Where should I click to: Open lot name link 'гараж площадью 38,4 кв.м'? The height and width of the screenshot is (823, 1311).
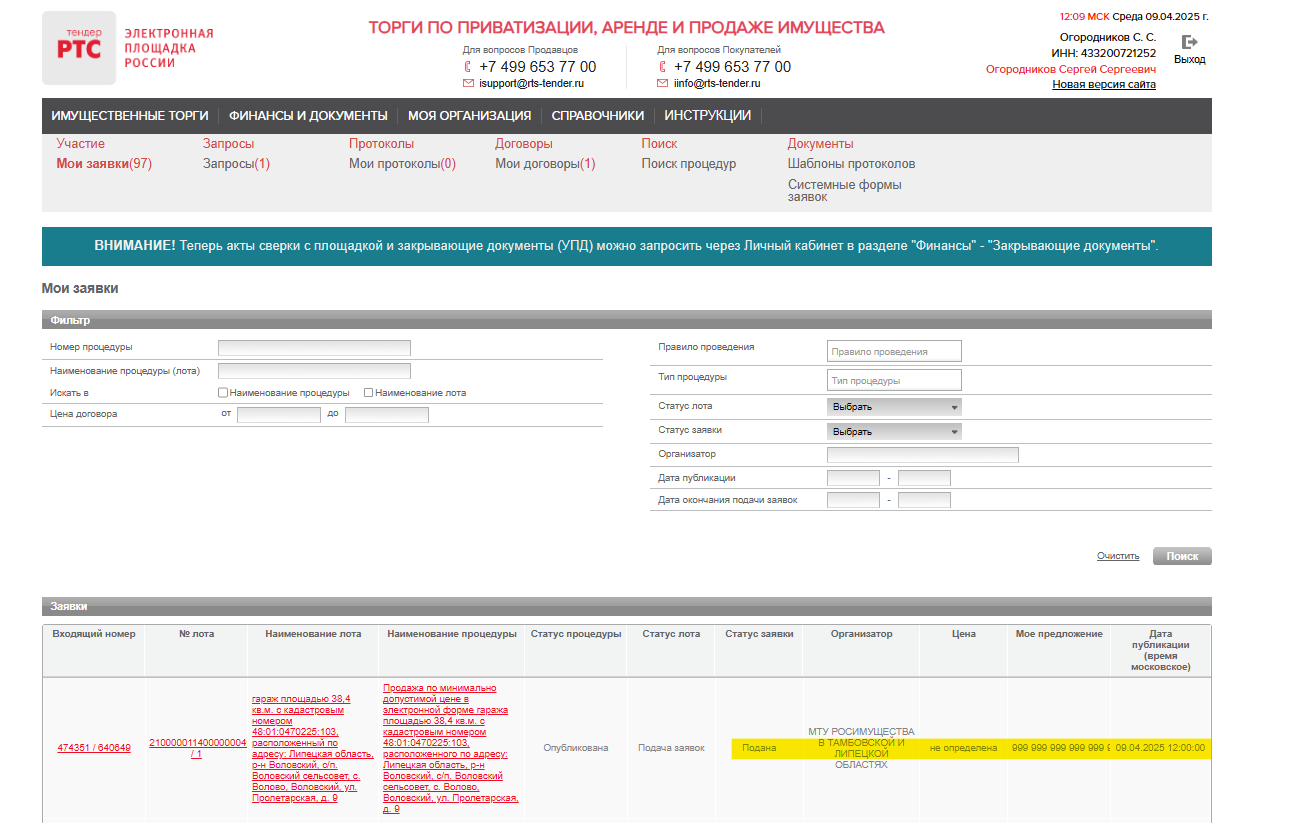[312, 748]
